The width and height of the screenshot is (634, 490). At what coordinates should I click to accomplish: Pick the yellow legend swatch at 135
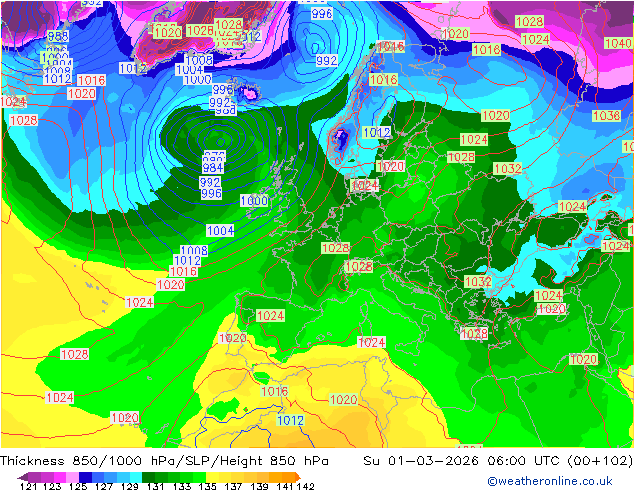(x=212, y=477)
